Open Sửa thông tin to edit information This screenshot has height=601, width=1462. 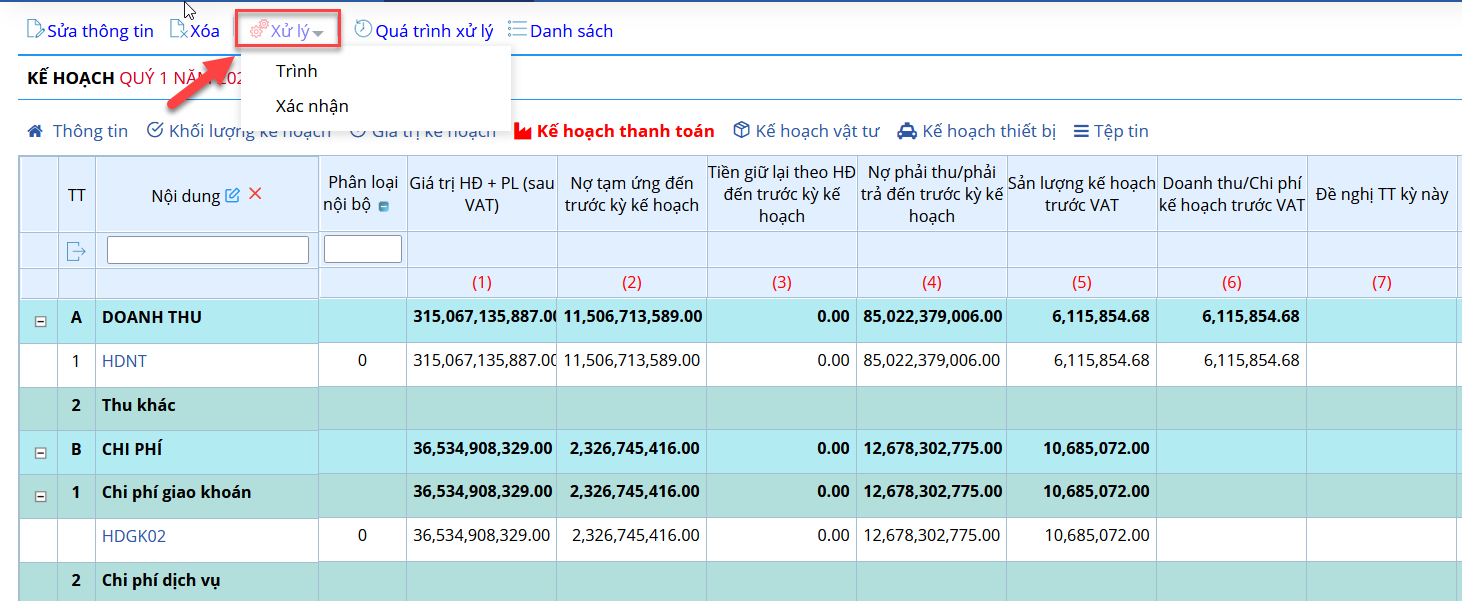click(90, 31)
